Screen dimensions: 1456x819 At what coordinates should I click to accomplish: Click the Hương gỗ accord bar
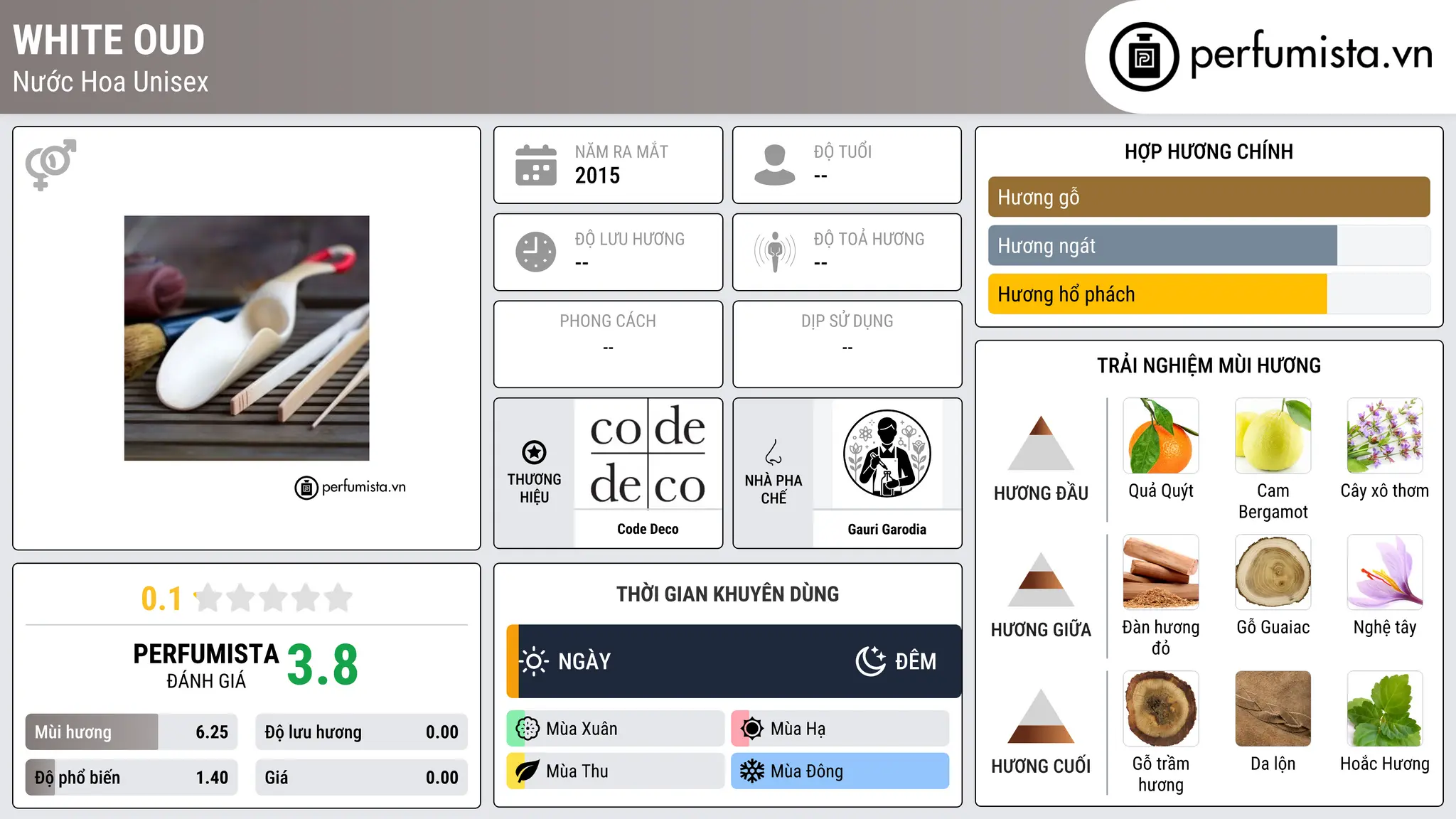coord(1209,197)
